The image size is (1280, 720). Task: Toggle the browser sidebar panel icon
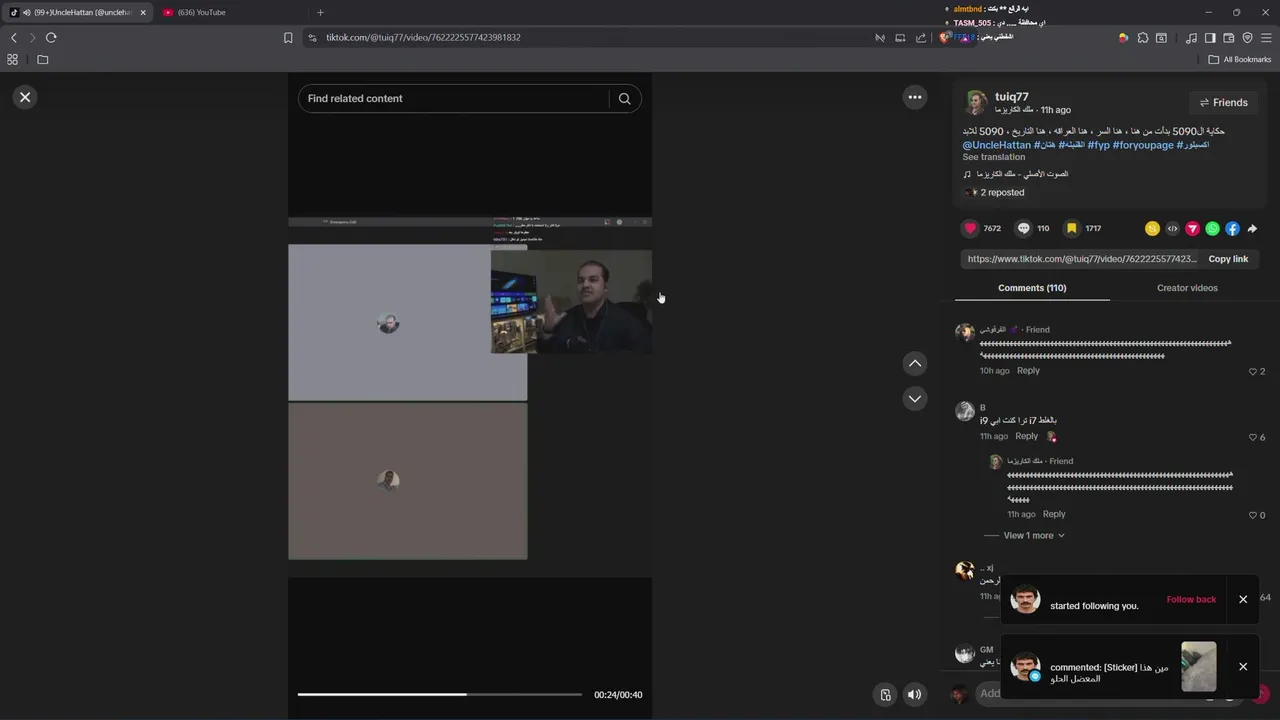coord(1209,37)
